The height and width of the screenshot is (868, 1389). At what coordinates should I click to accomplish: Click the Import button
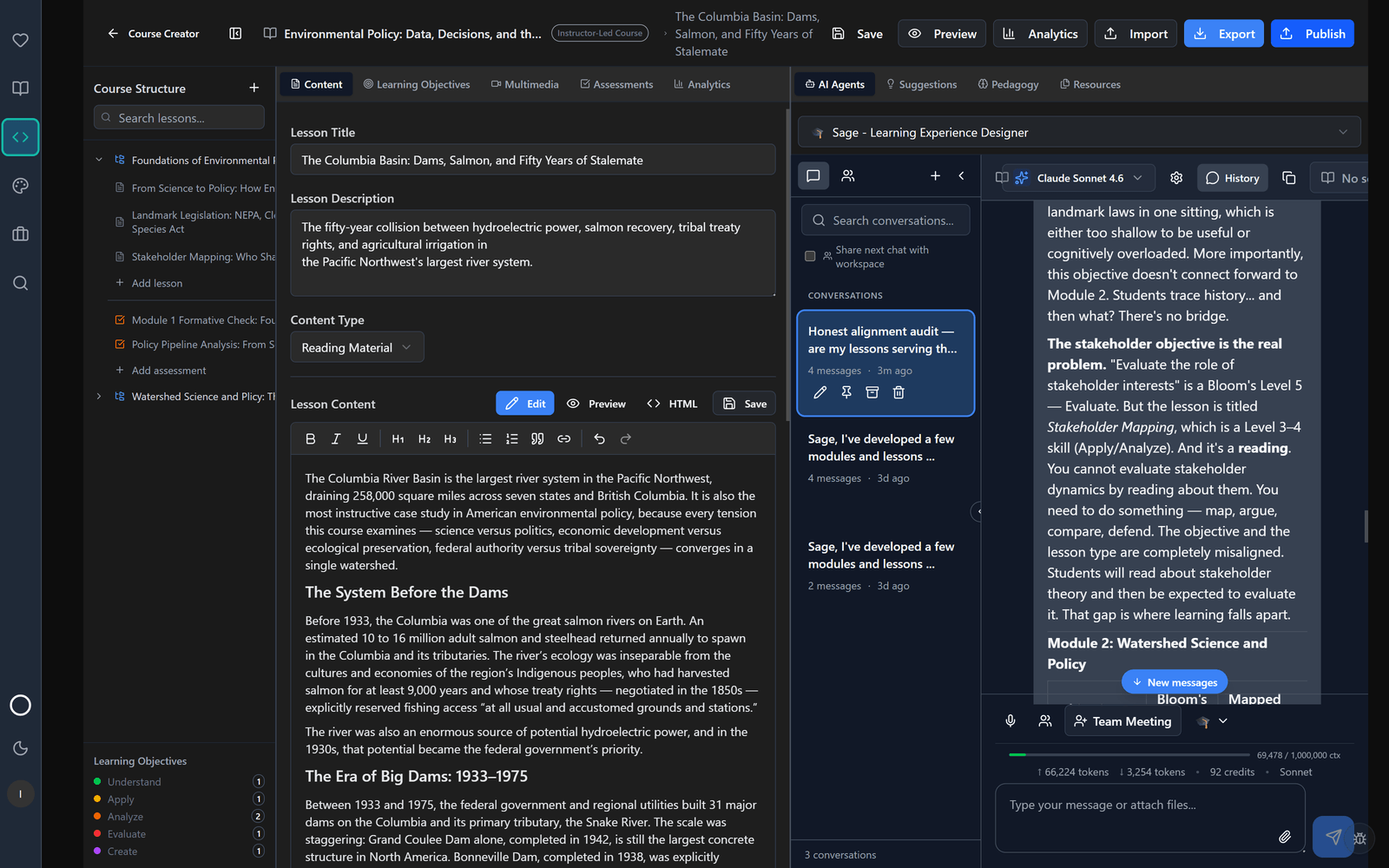pos(1136,34)
